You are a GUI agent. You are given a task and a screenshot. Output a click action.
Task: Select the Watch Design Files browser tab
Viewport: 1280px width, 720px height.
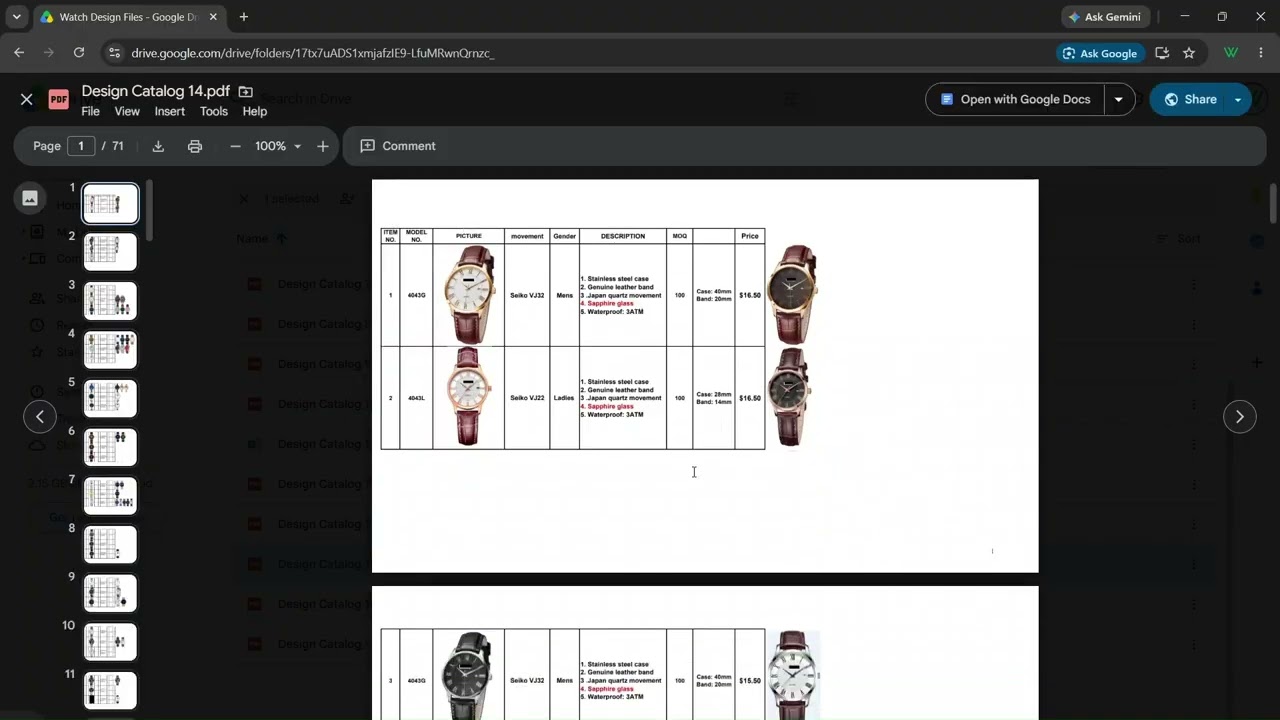click(129, 17)
